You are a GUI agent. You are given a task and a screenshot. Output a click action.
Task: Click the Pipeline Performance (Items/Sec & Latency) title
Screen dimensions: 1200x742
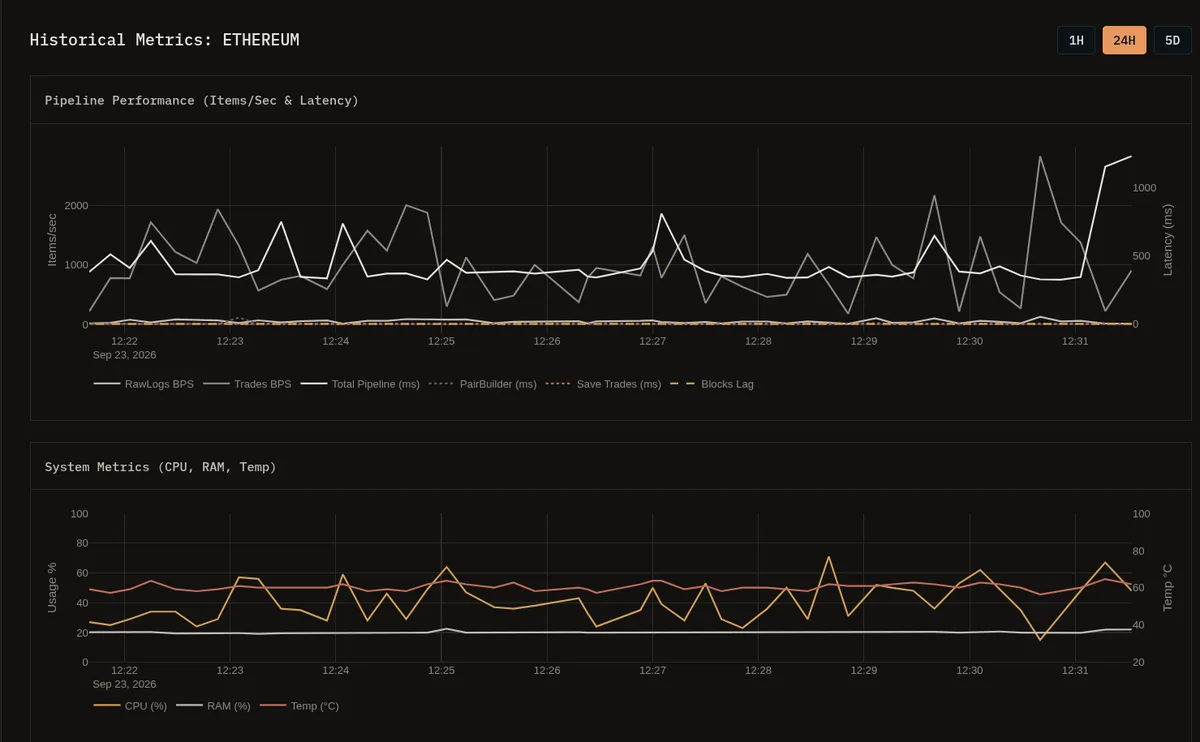tap(202, 100)
